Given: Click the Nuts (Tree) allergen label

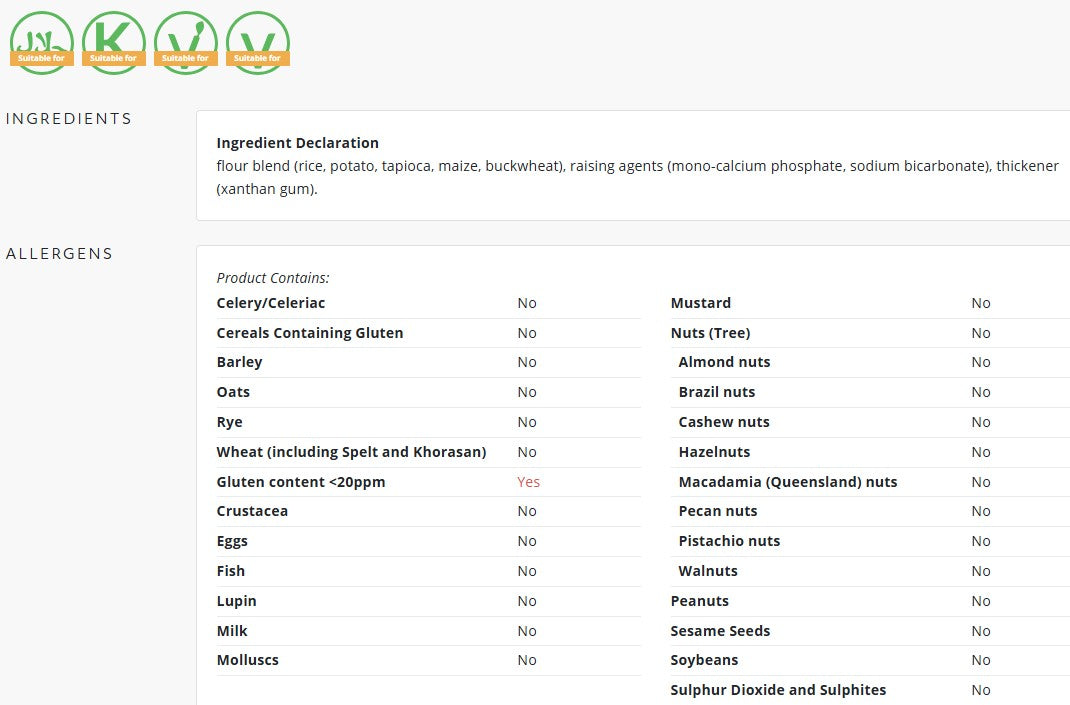Looking at the screenshot, I should [710, 333].
